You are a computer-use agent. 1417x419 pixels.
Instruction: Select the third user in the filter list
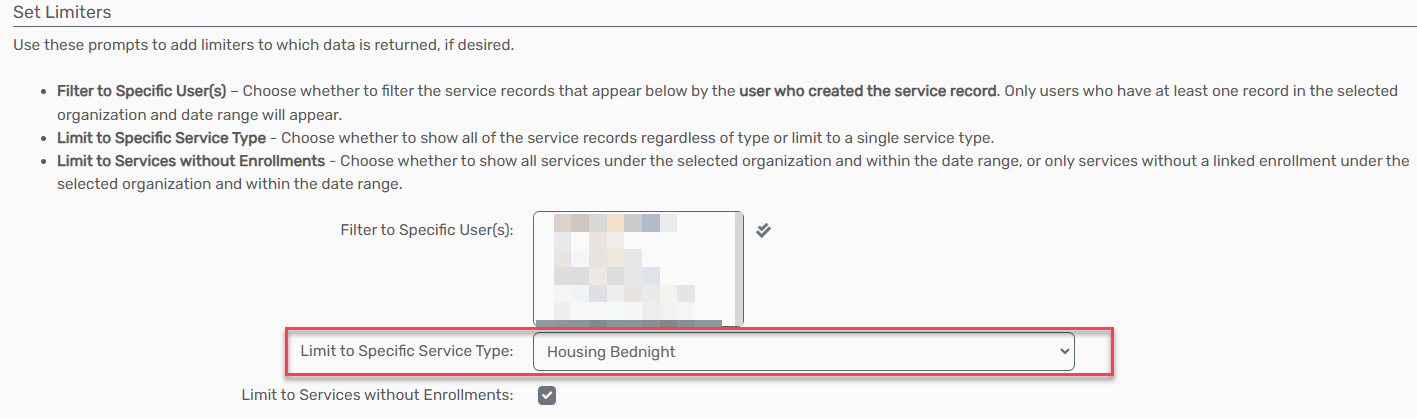pos(598,258)
